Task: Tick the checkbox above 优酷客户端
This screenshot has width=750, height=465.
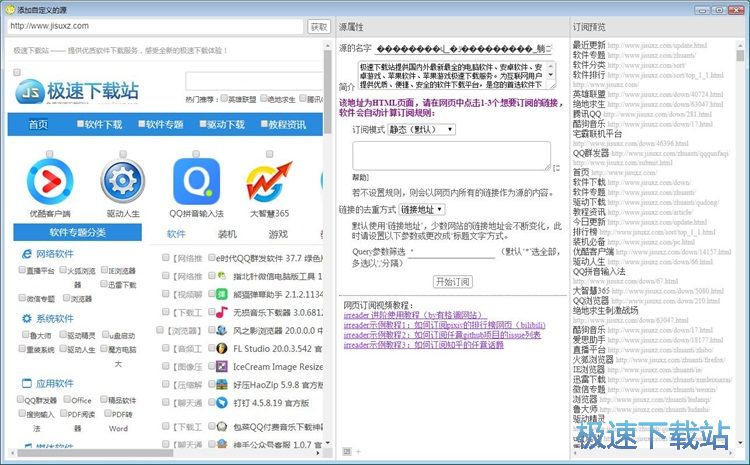Action: click(50, 154)
